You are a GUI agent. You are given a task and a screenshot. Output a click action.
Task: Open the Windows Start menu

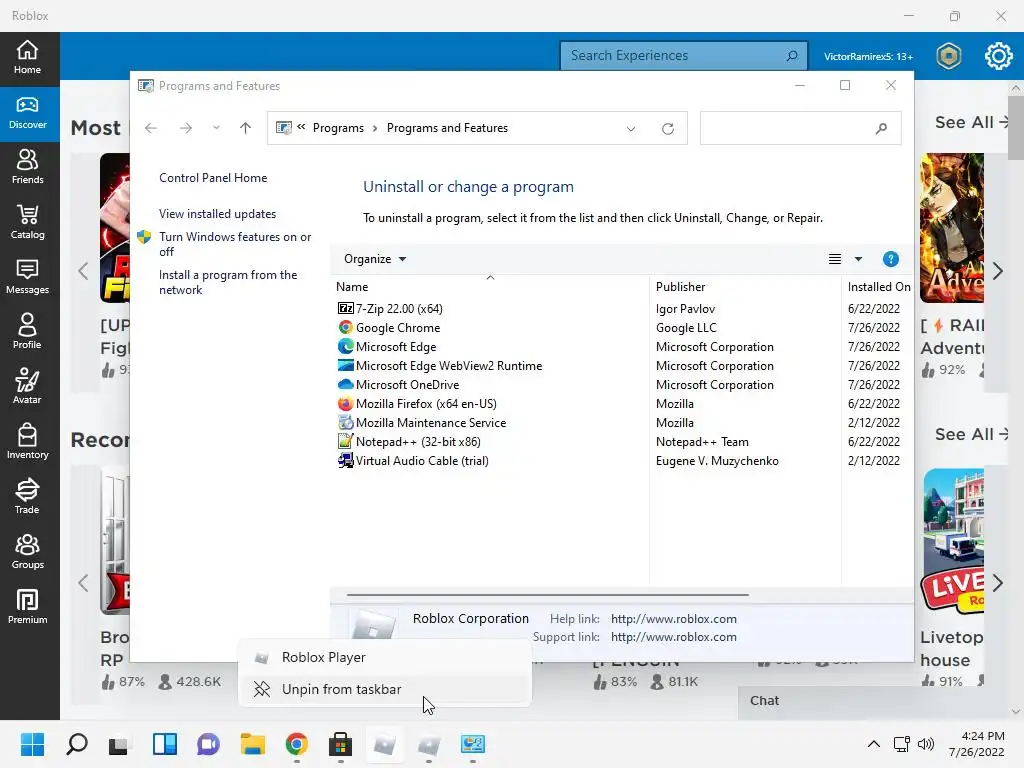[x=32, y=744]
